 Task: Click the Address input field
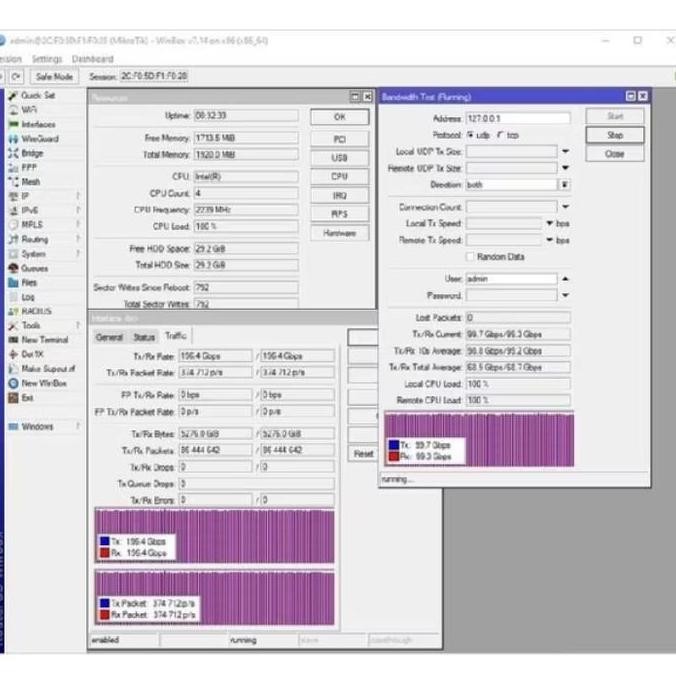[517, 118]
